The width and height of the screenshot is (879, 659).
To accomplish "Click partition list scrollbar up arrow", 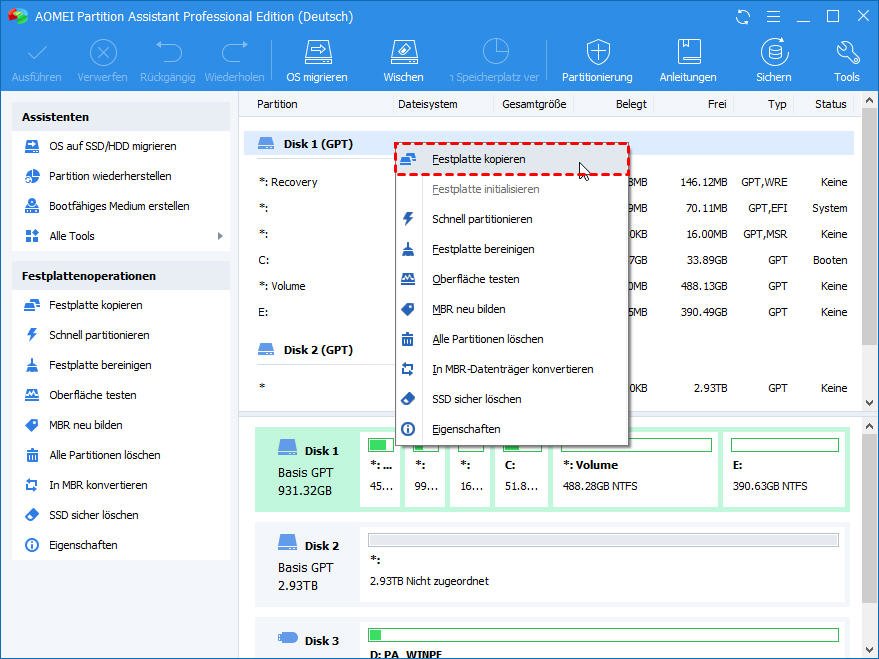I will click(x=869, y=101).
